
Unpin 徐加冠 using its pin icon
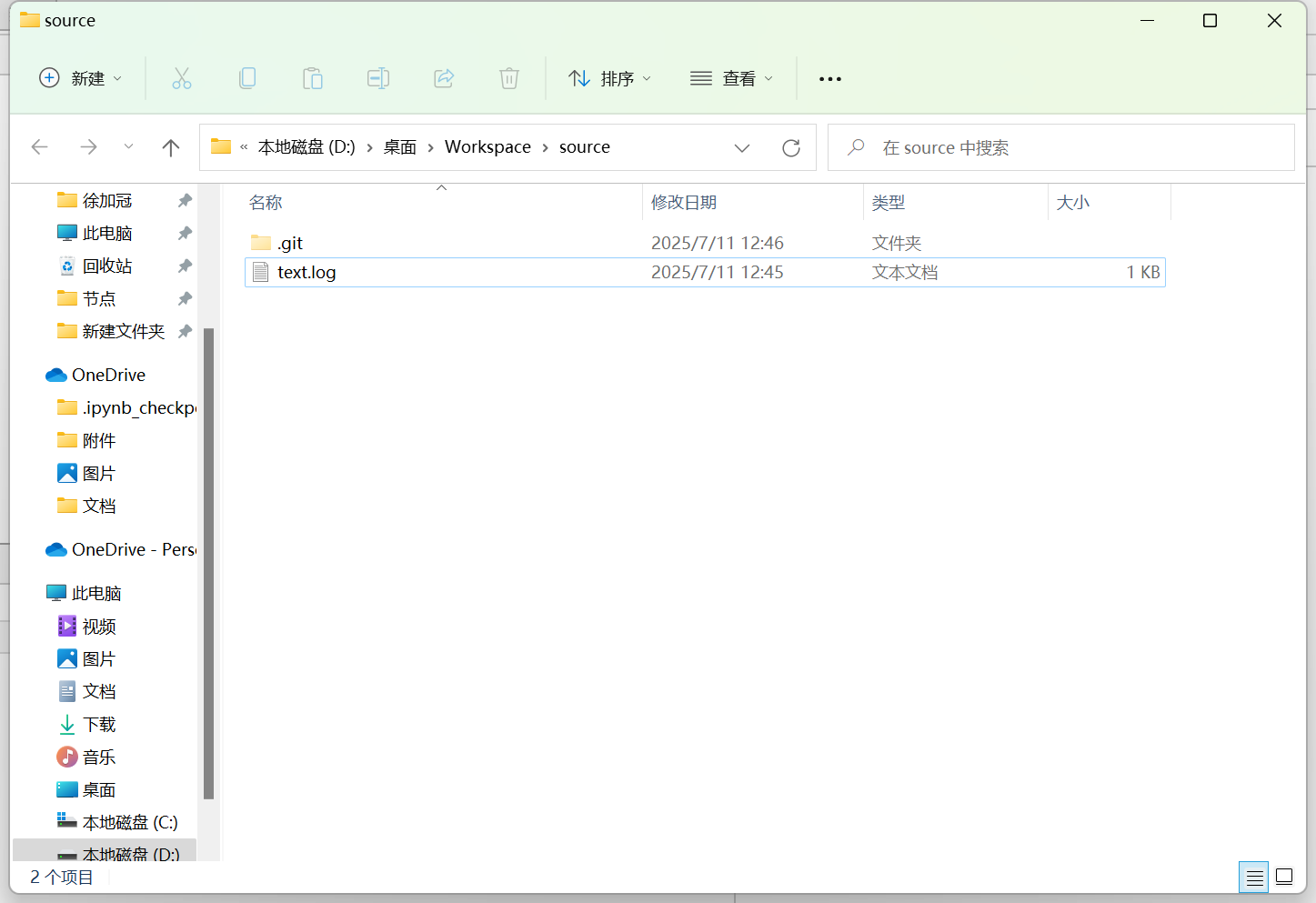(x=185, y=200)
